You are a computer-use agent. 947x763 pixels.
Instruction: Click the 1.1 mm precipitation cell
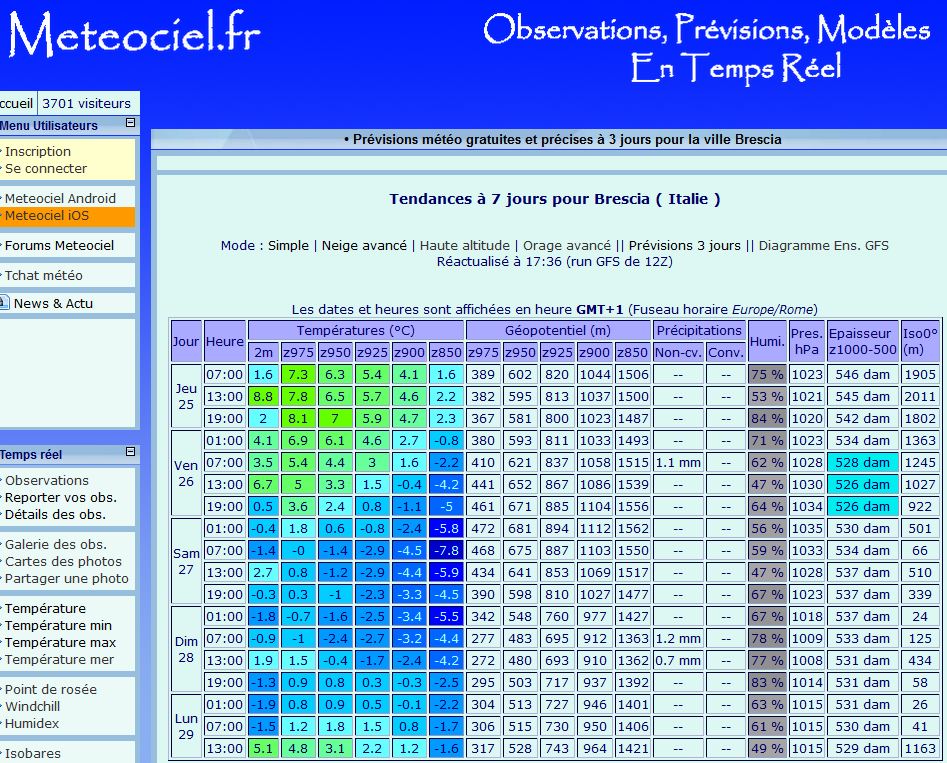coord(678,463)
